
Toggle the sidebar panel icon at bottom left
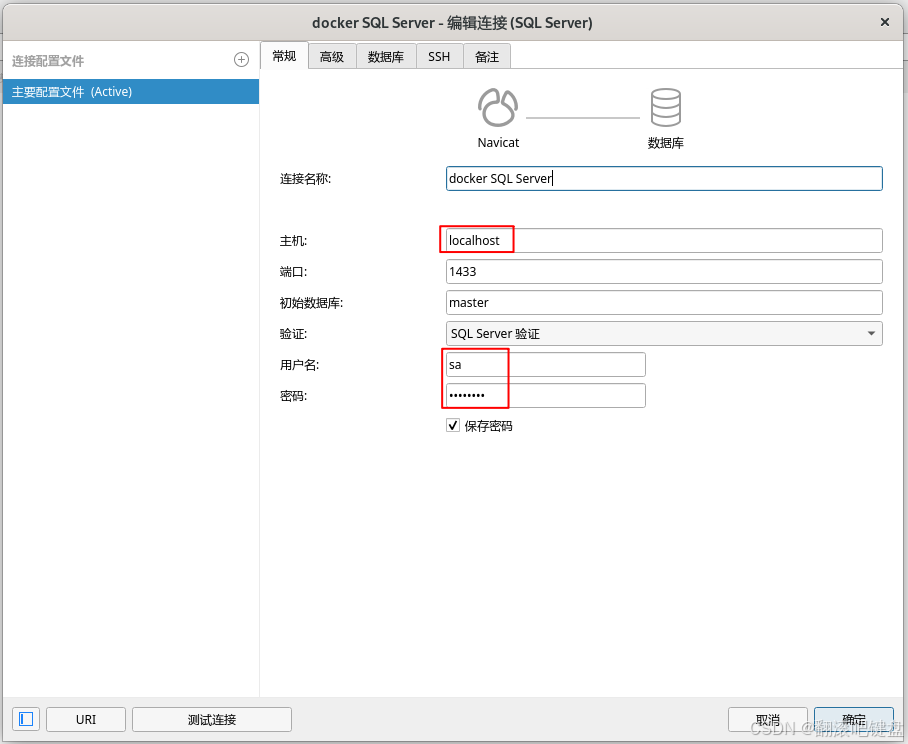click(26, 719)
